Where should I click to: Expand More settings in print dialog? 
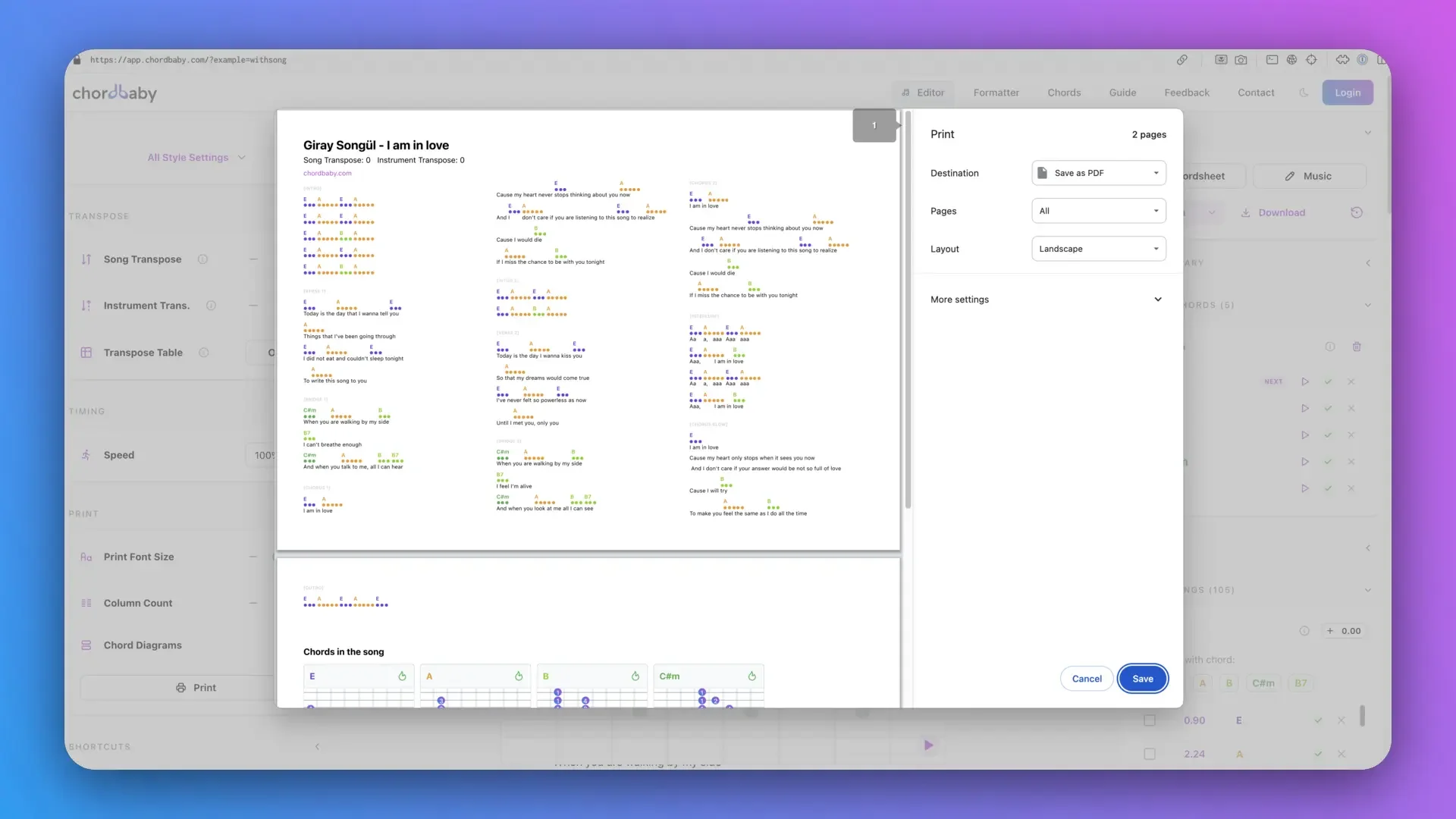click(x=1046, y=300)
